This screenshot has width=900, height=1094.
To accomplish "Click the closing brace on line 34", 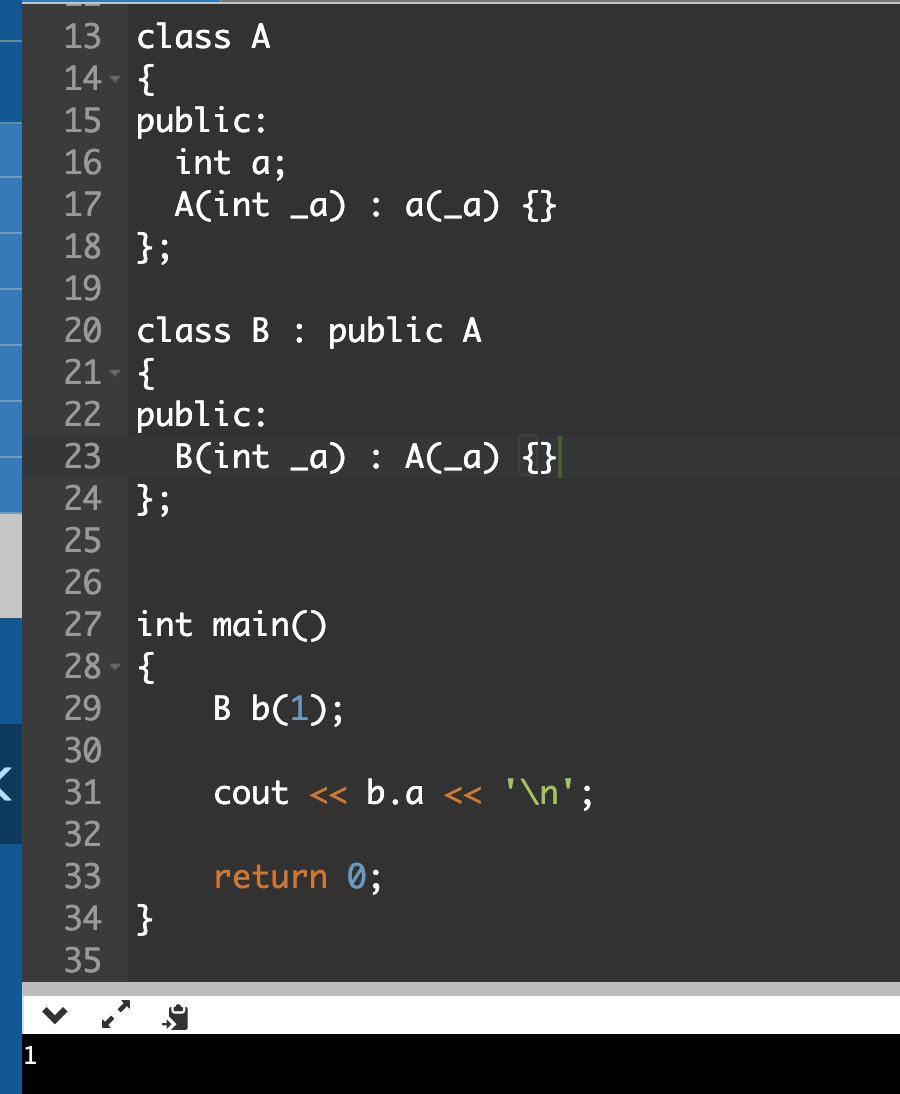I will click(x=144, y=919).
